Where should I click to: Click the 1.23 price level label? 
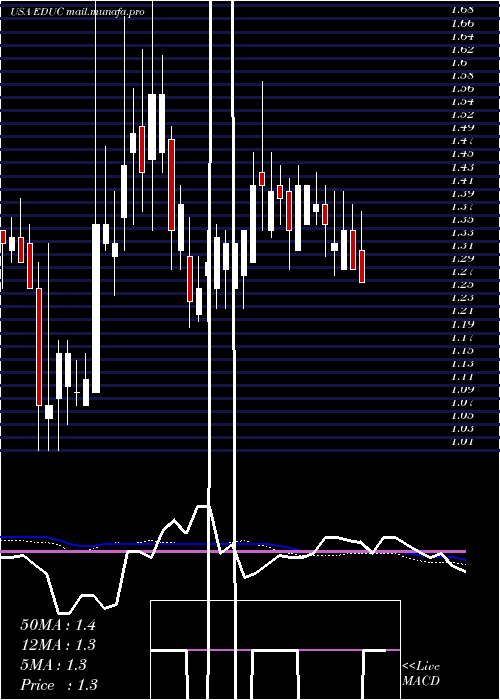[x=462, y=298]
